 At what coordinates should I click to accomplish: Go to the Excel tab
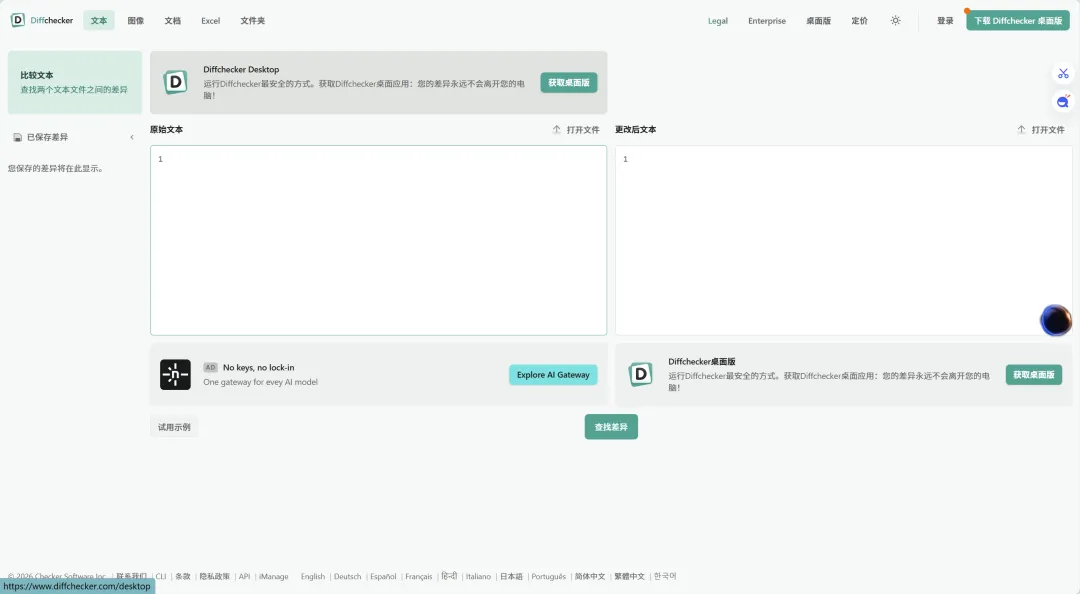211,21
